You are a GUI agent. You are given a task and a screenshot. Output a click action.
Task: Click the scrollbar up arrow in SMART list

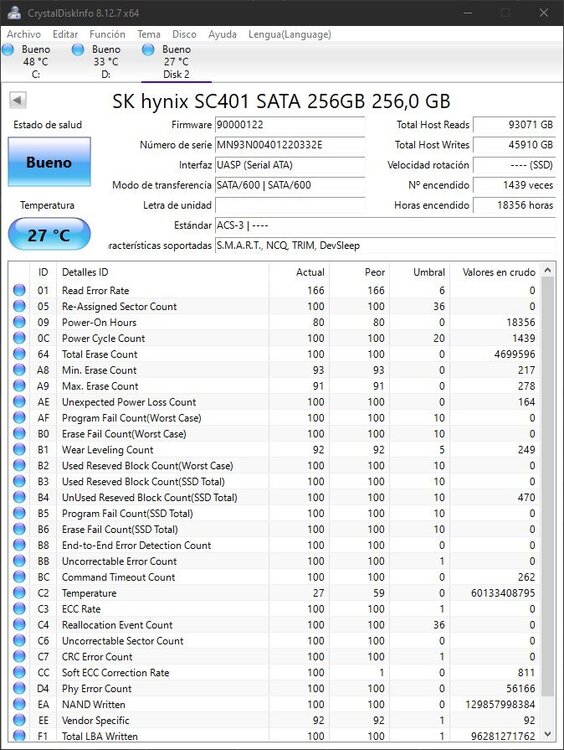548,270
